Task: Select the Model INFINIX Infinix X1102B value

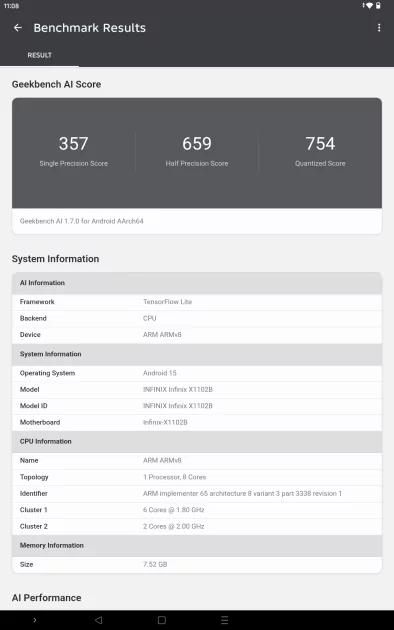Action: click(178, 389)
